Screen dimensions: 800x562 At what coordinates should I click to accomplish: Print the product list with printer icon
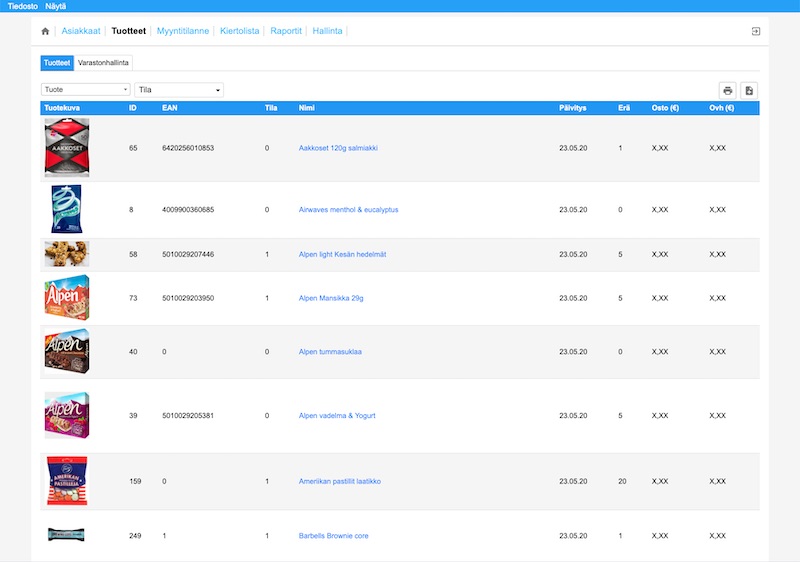coord(728,90)
